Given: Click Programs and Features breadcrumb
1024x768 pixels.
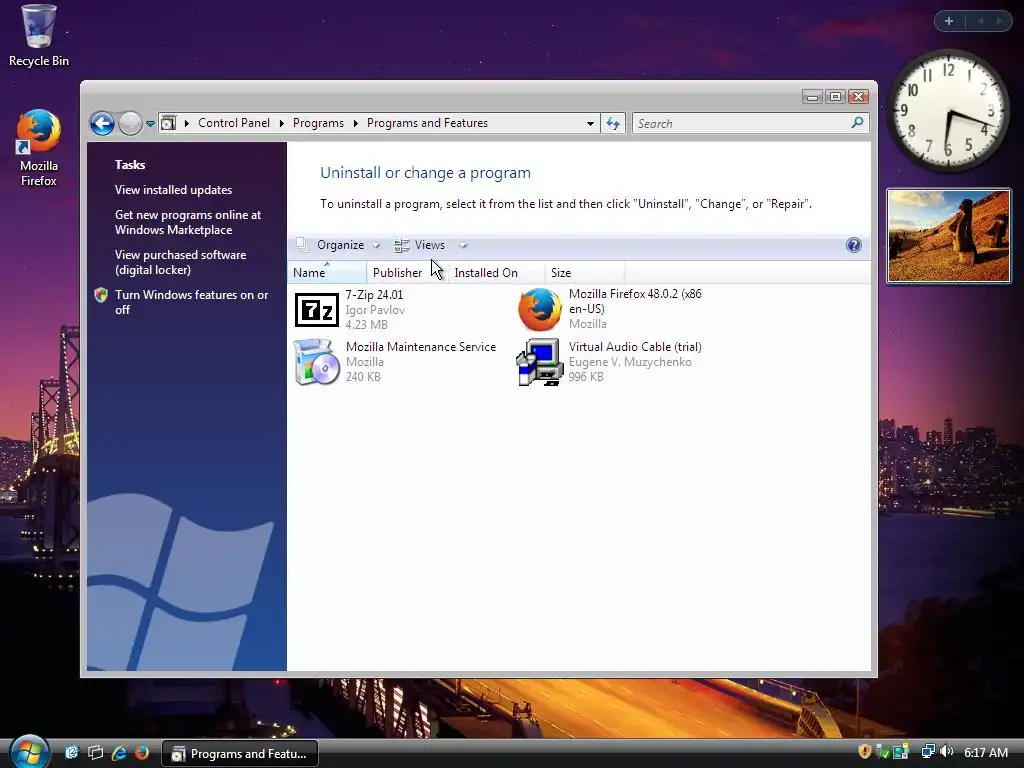Looking at the screenshot, I should tap(427, 123).
